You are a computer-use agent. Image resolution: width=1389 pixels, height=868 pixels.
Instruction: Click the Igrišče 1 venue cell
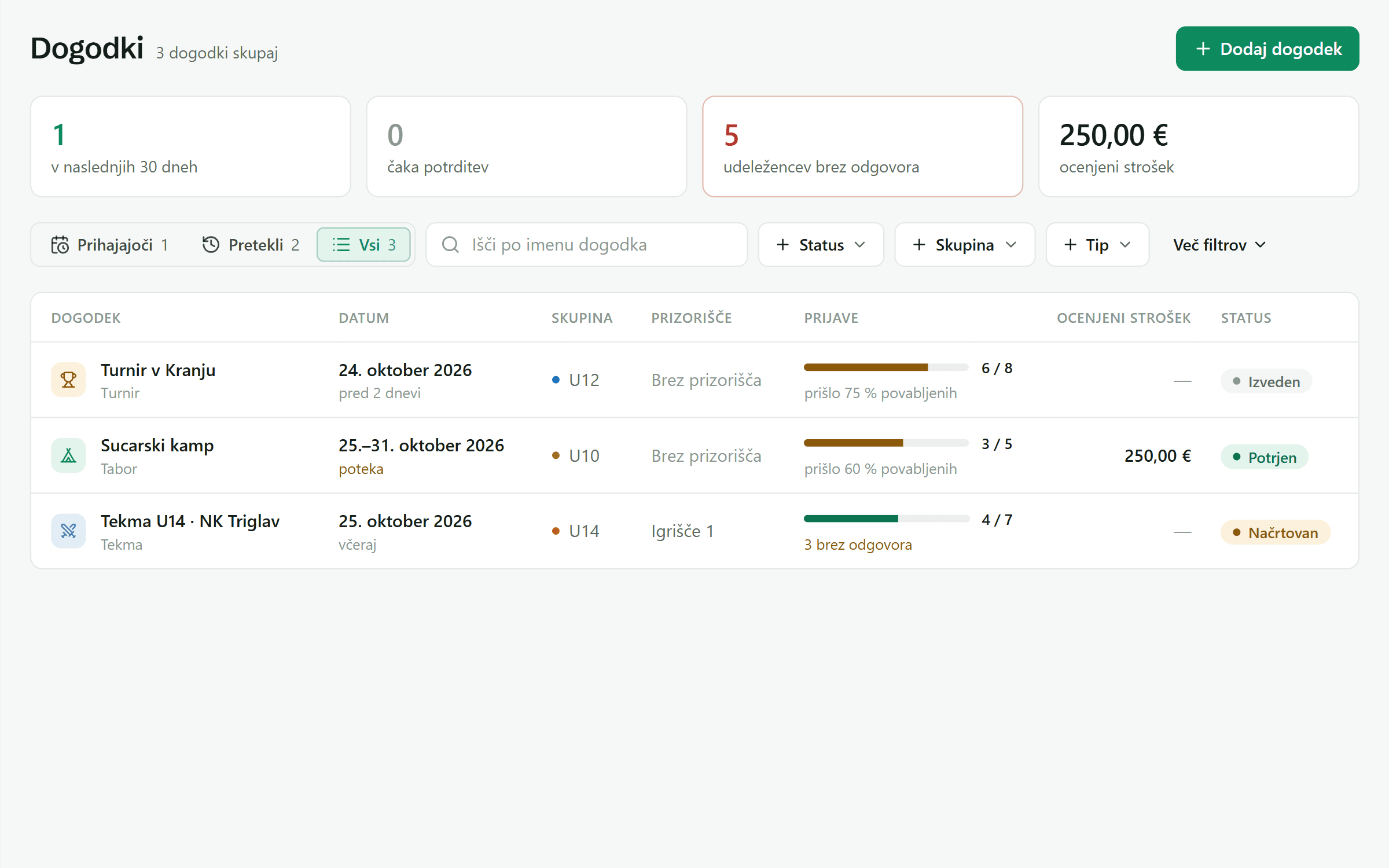tap(682, 531)
